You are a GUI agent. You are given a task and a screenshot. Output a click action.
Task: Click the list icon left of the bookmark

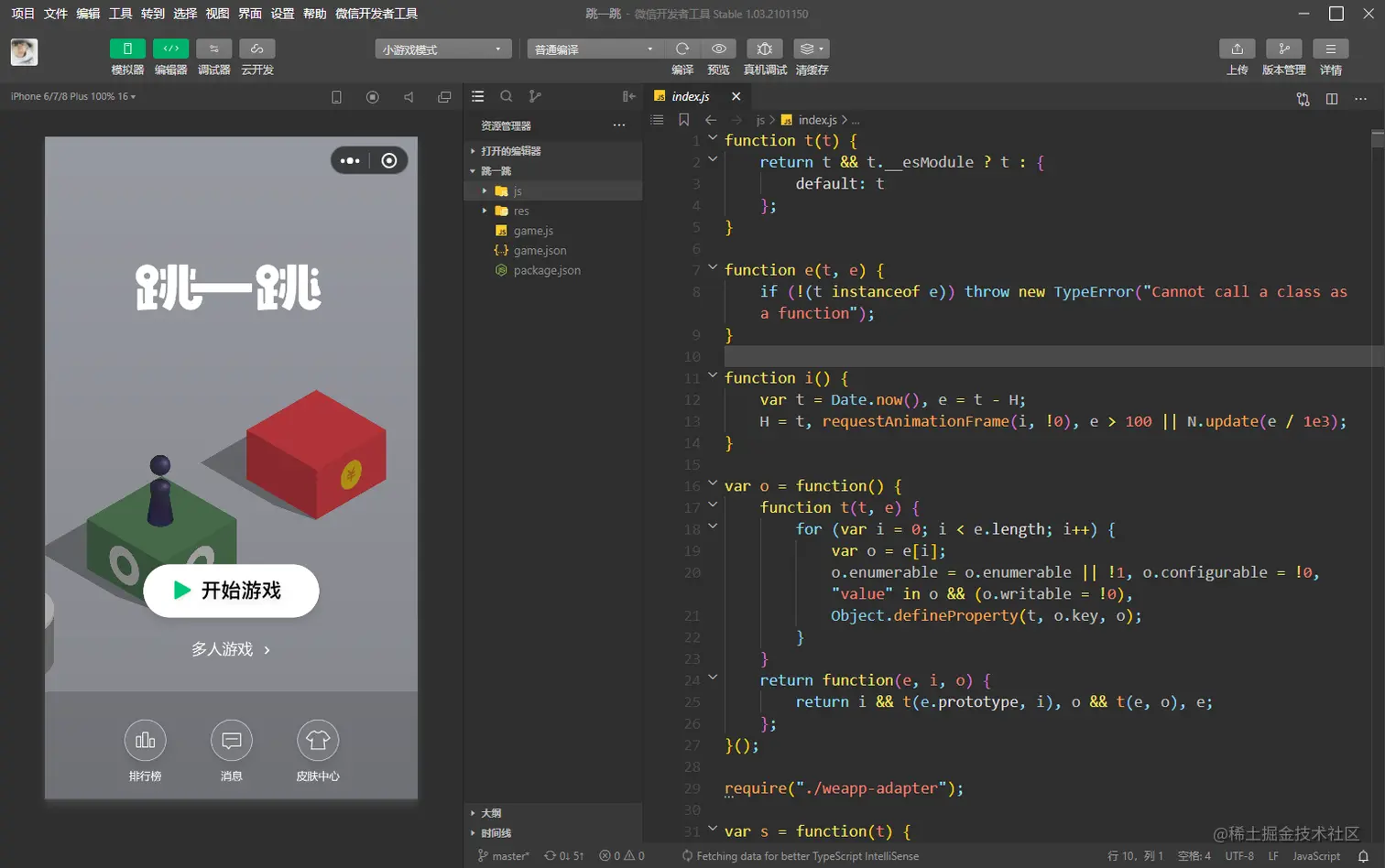pos(657,120)
